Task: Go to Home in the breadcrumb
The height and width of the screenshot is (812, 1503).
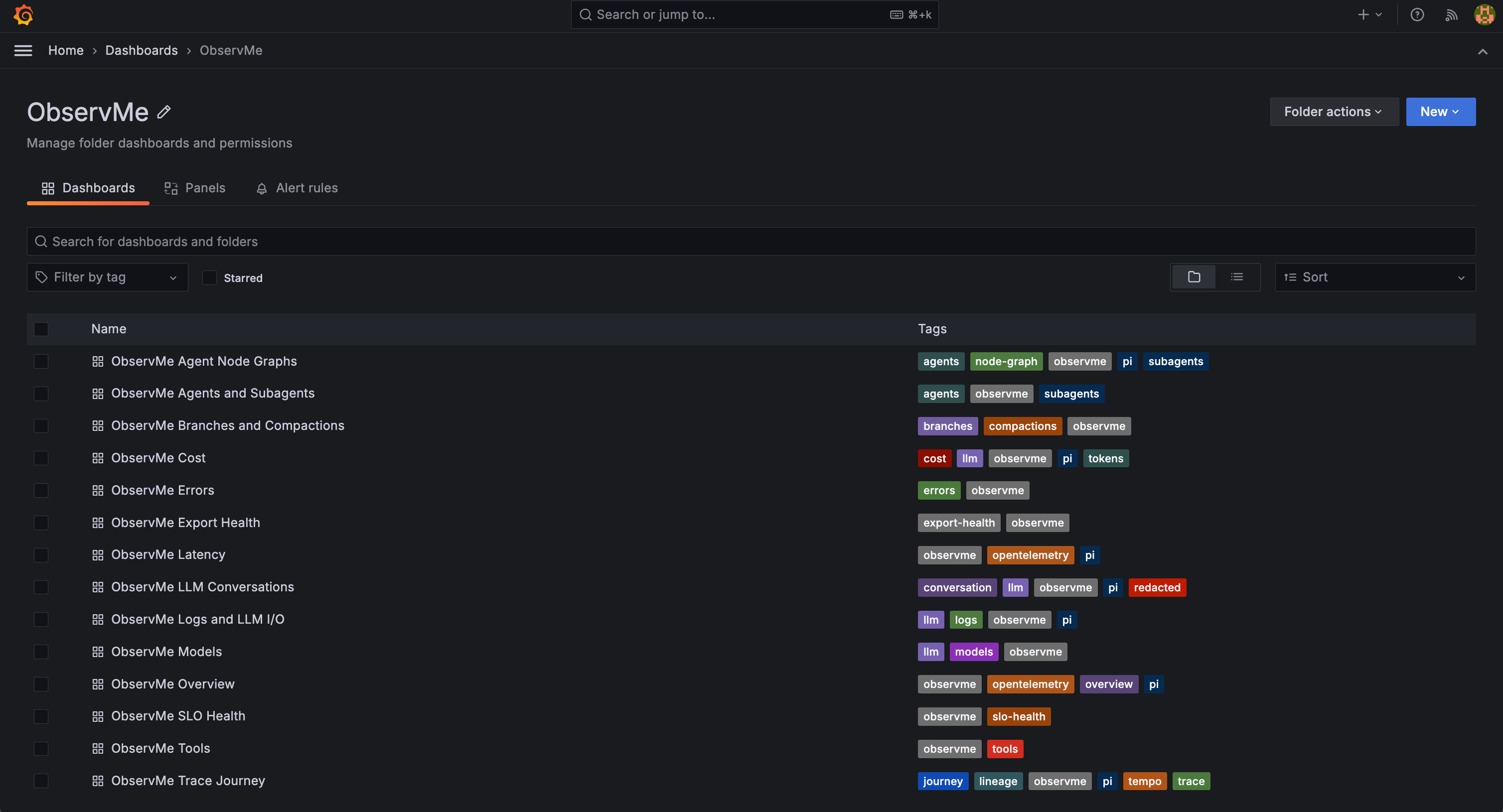Action: [66, 51]
